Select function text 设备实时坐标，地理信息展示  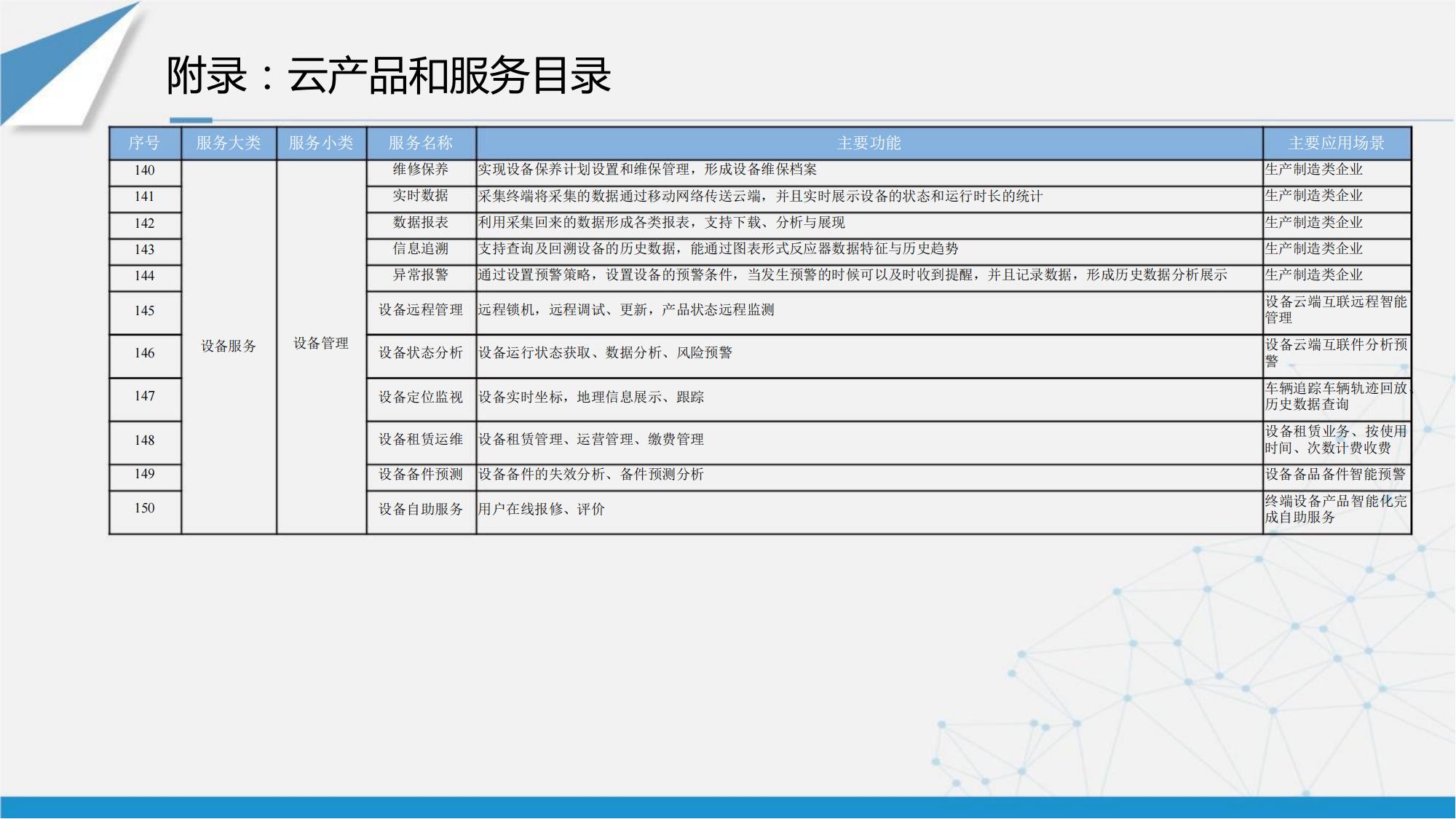pos(570,397)
